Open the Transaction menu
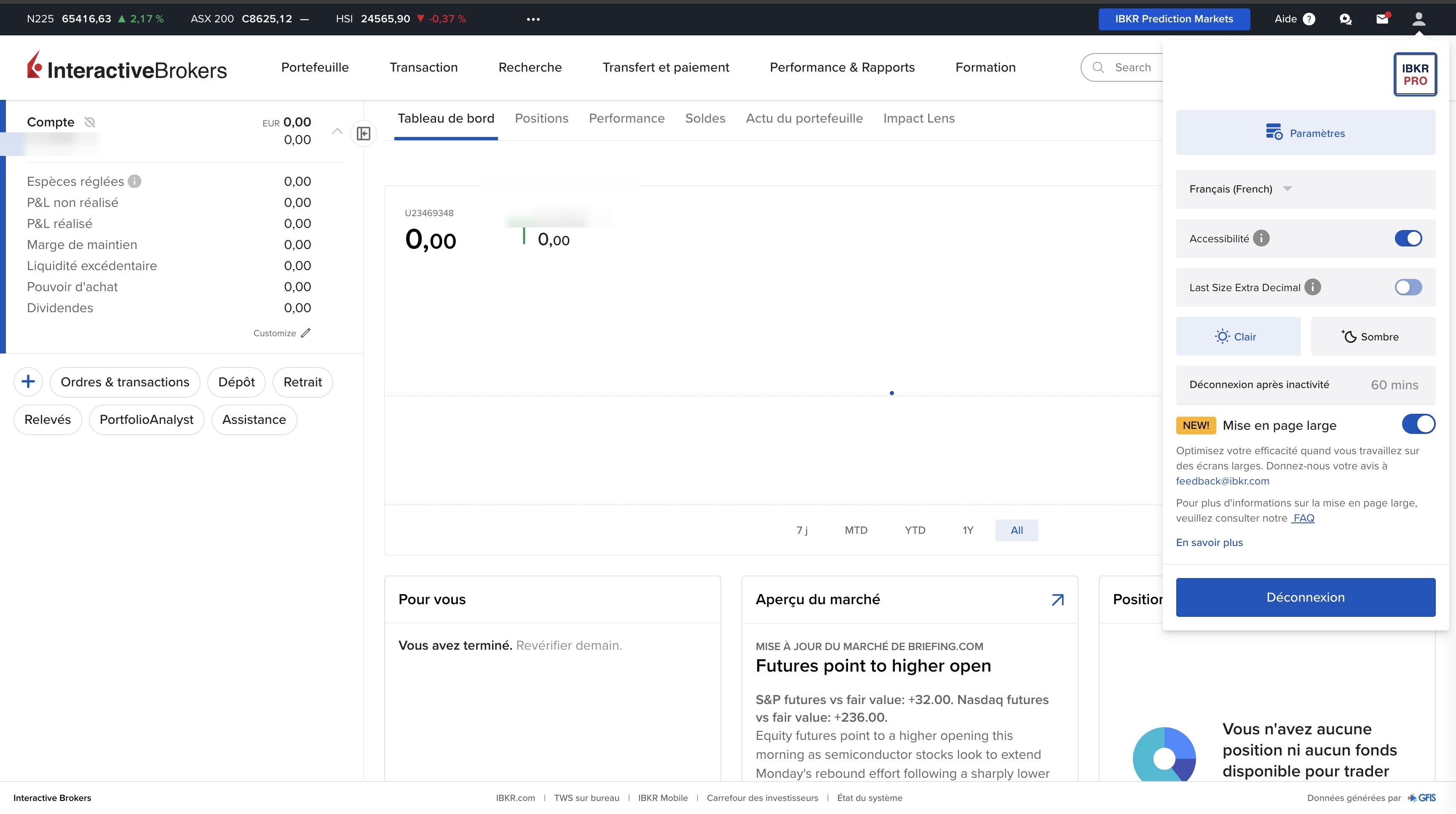Viewport: 1456px width, 814px height. [423, 67]
